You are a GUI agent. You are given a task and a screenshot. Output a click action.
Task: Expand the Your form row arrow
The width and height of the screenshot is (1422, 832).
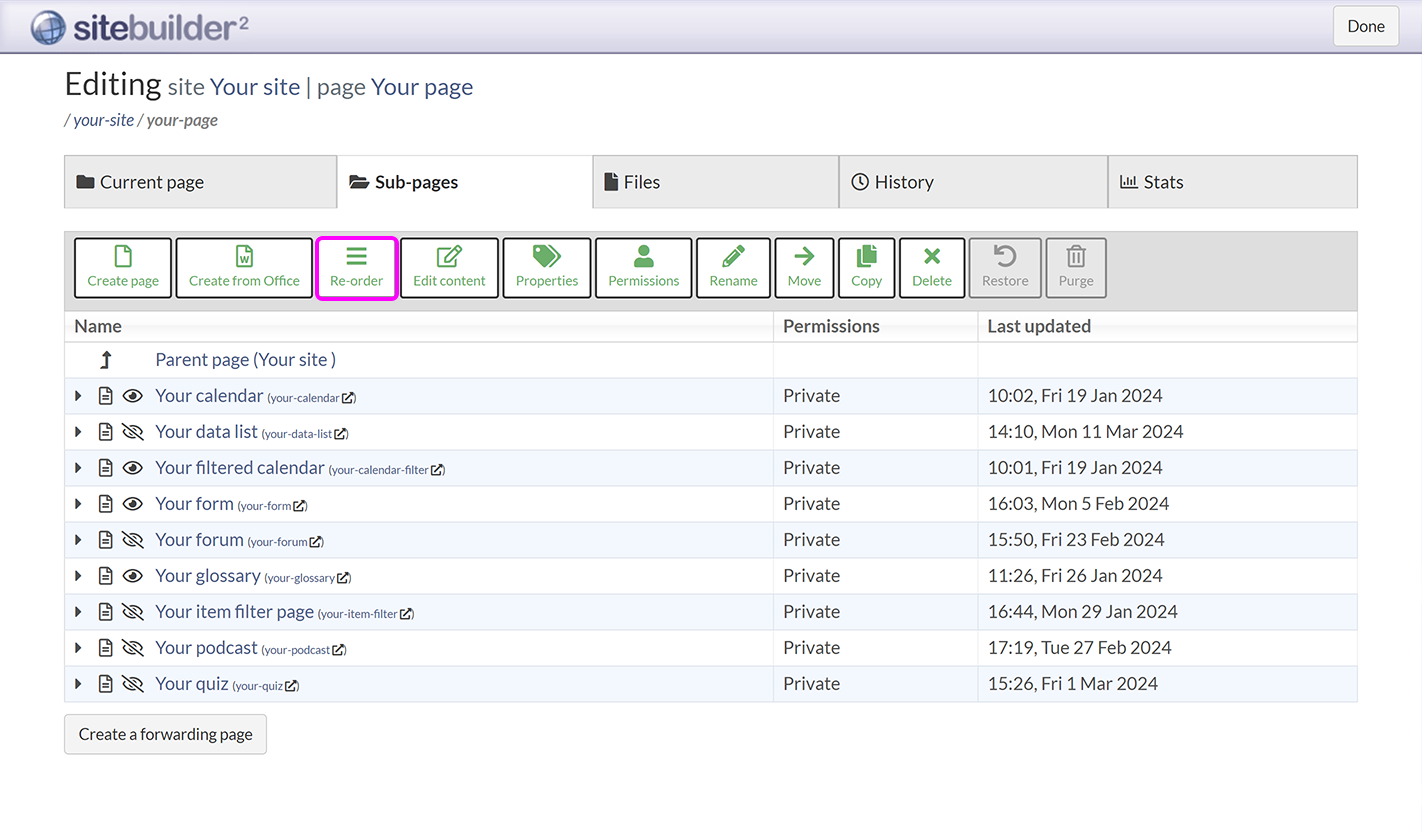[x=79, y=504]
